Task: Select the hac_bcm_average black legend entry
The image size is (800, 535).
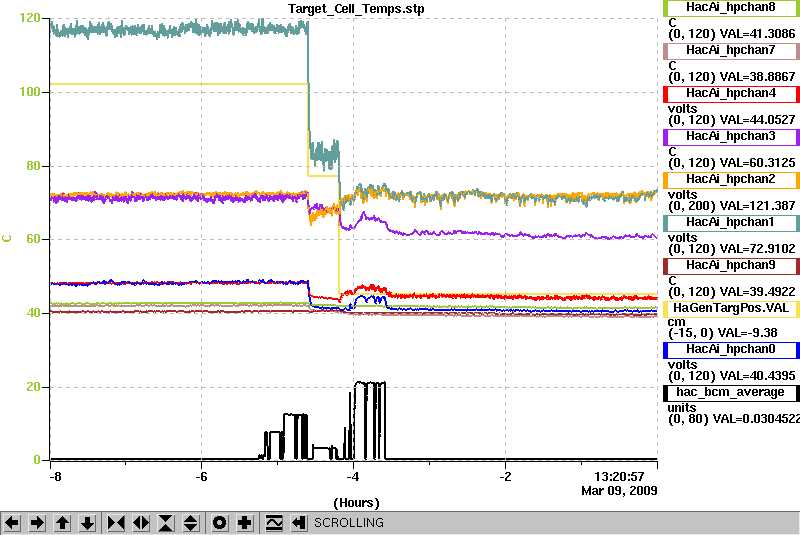Action: pos(731,393)
